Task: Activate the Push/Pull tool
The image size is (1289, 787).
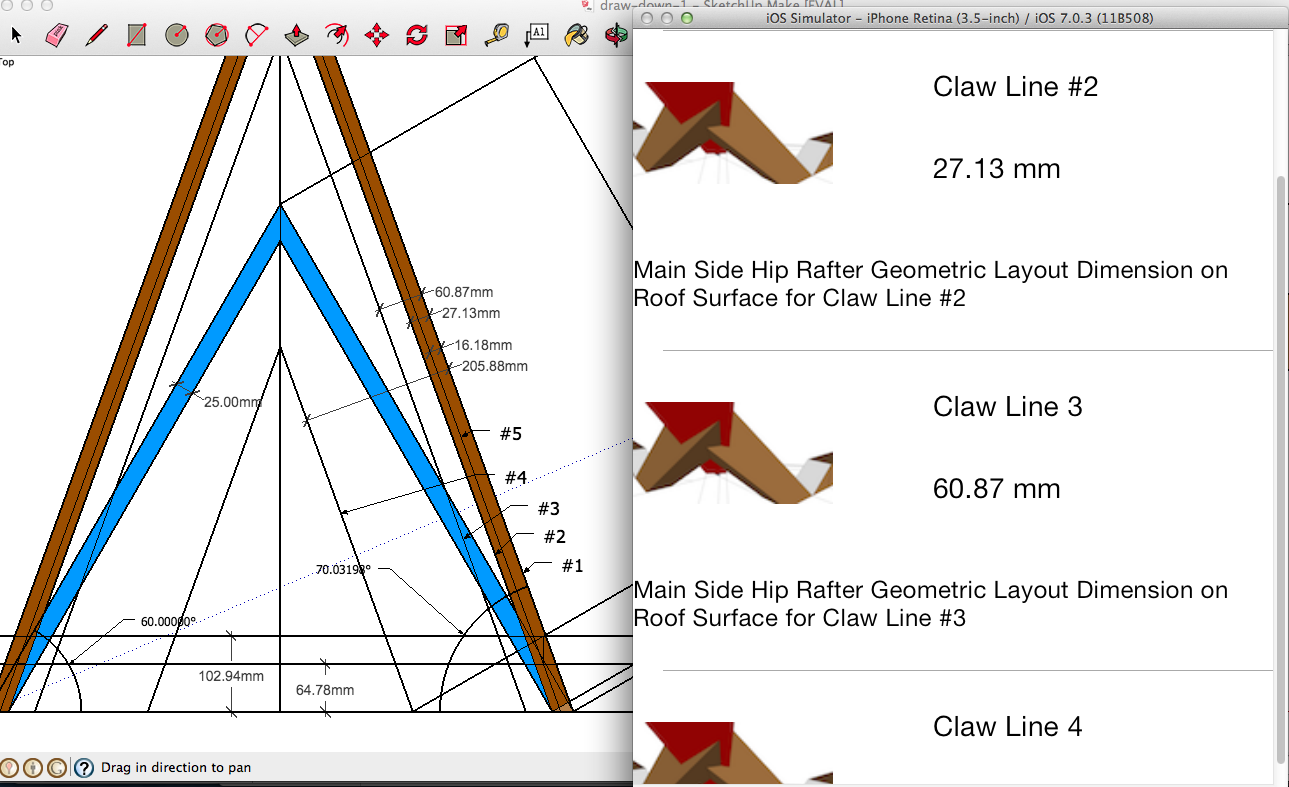Action: (x=296, y=34)
